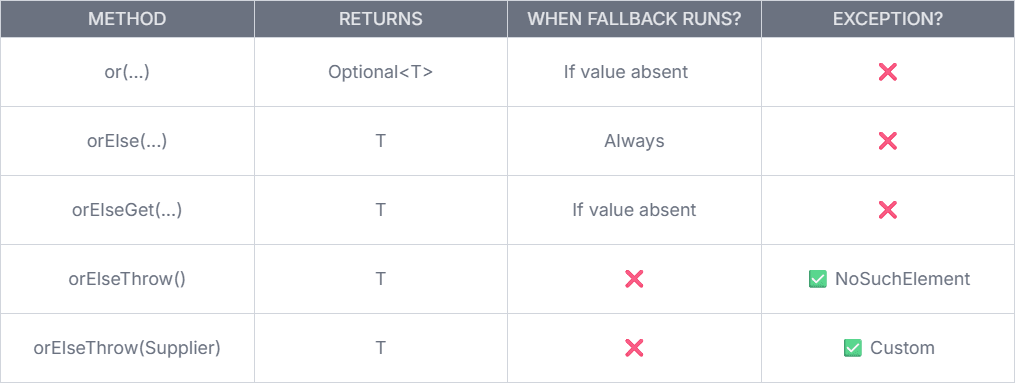The image size is (1015, 383).
Task: Click the red cross in orElseThrow(Supplier) fallback cell
Action: click(634, 348)
